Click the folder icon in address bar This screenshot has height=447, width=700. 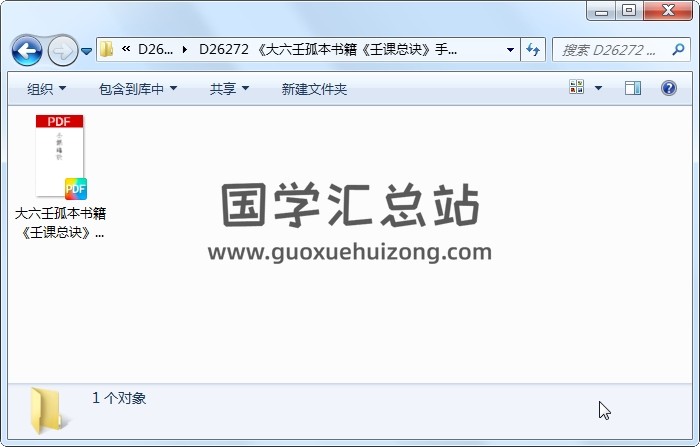106,49
